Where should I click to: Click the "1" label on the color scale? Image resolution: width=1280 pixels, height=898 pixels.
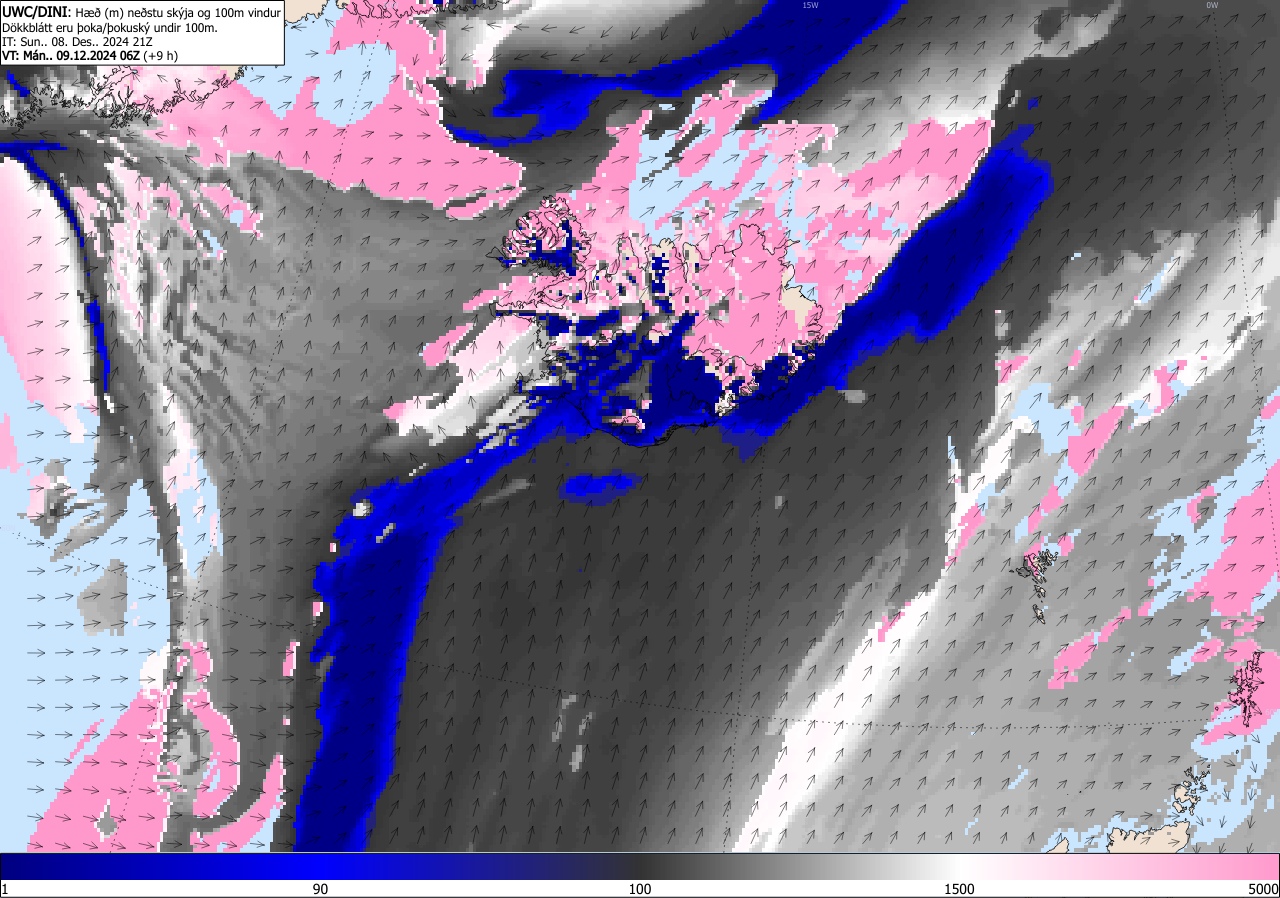5,889
